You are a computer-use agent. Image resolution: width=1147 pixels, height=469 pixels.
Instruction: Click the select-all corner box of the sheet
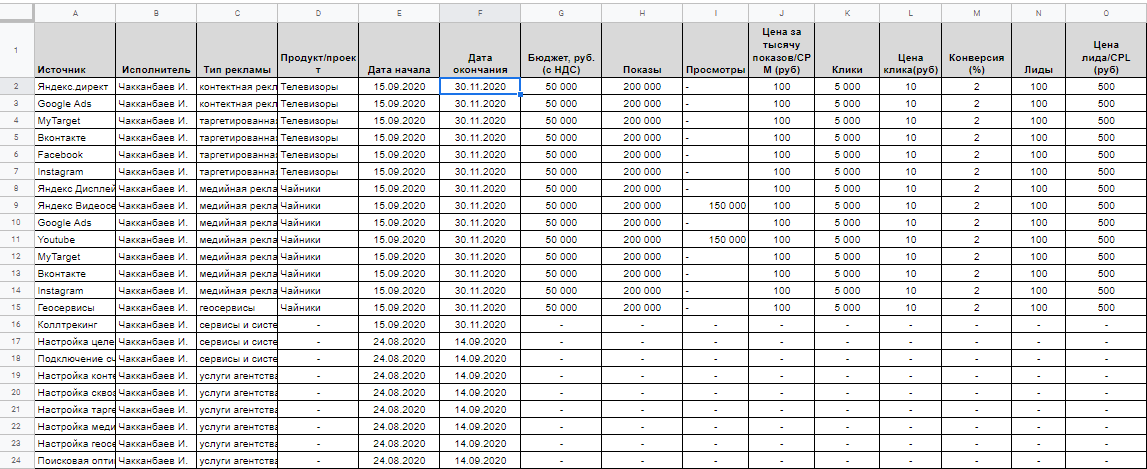(x=16, y=13)
